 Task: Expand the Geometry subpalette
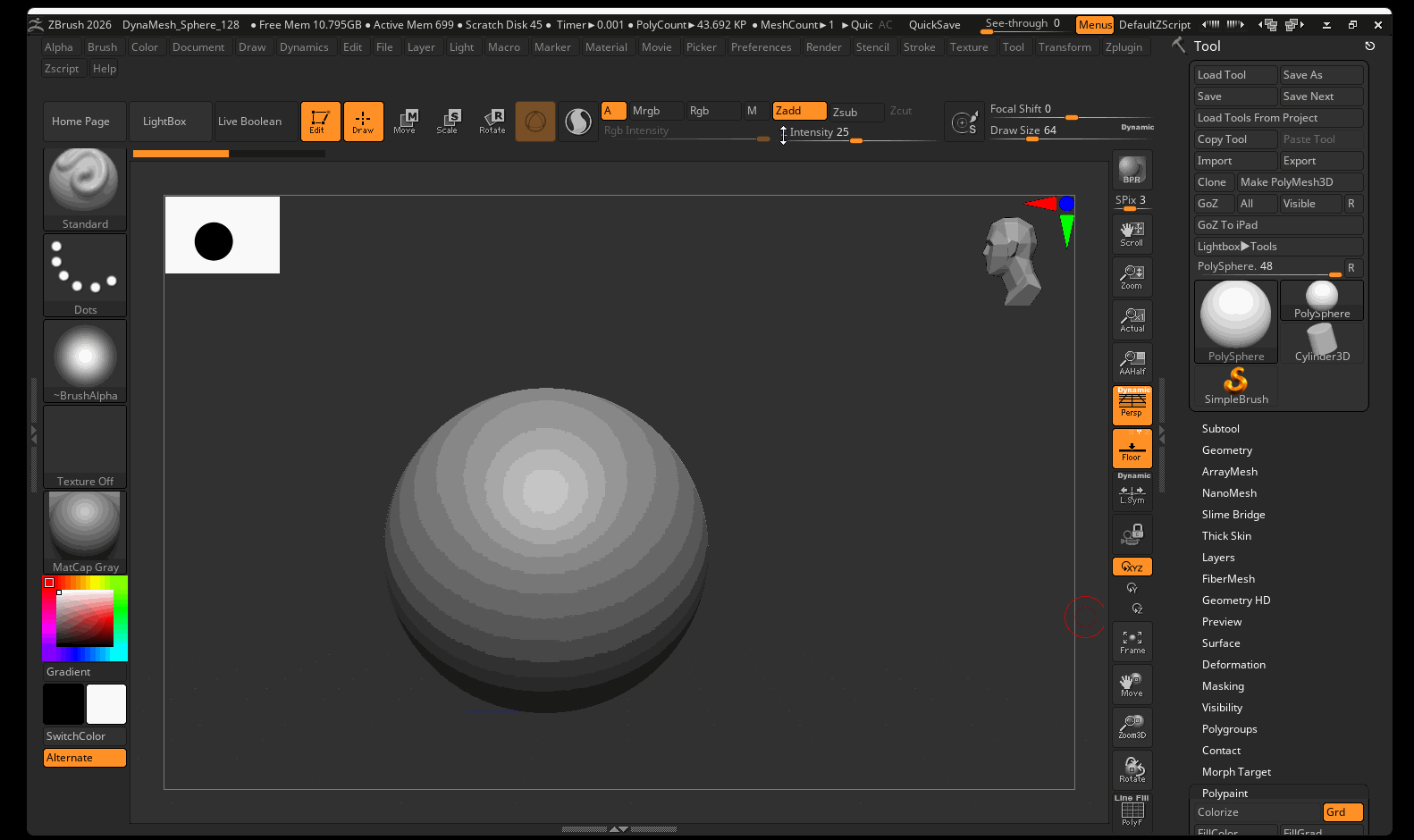coord(1226,450)
